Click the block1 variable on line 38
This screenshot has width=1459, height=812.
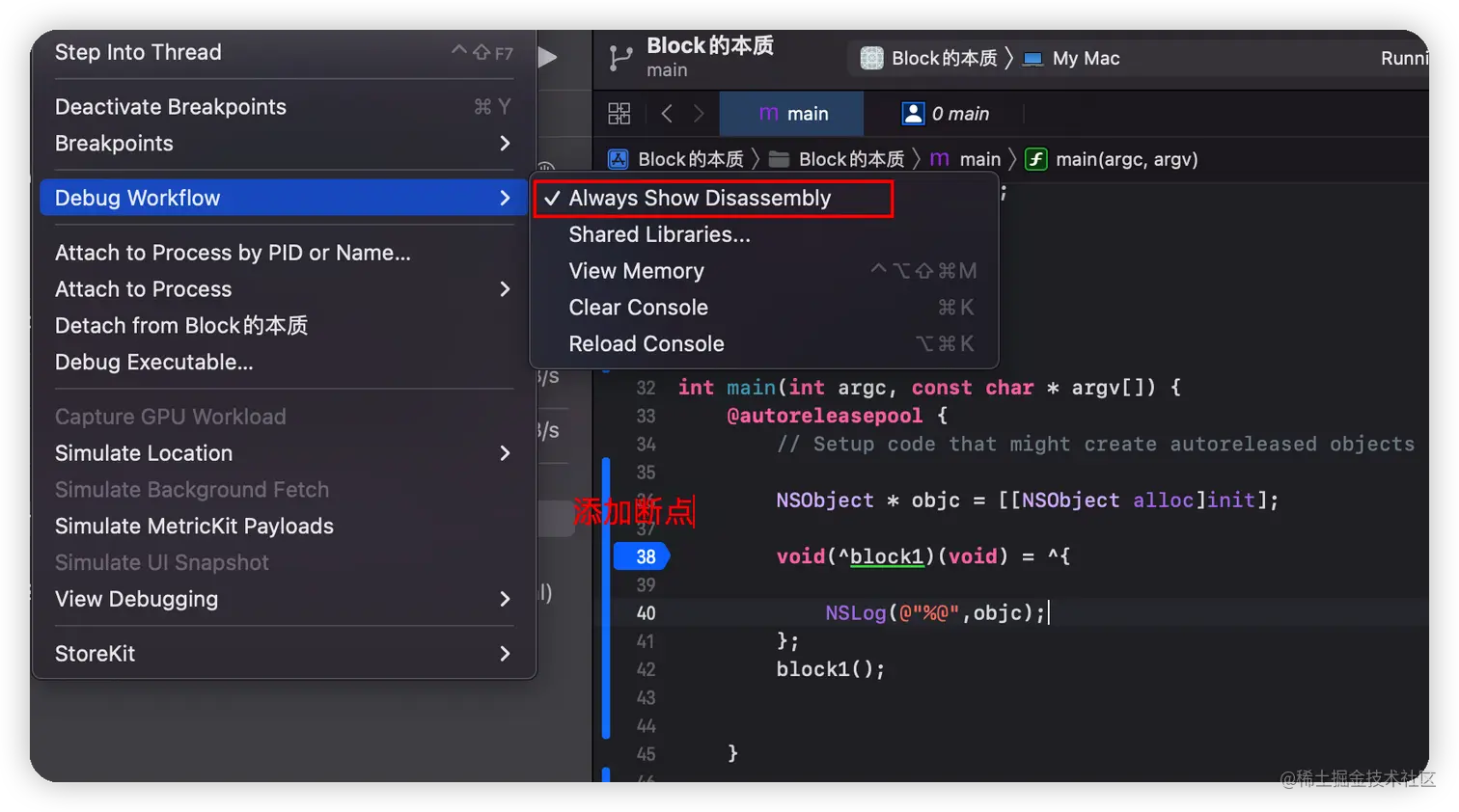click(x=887, y=556)
